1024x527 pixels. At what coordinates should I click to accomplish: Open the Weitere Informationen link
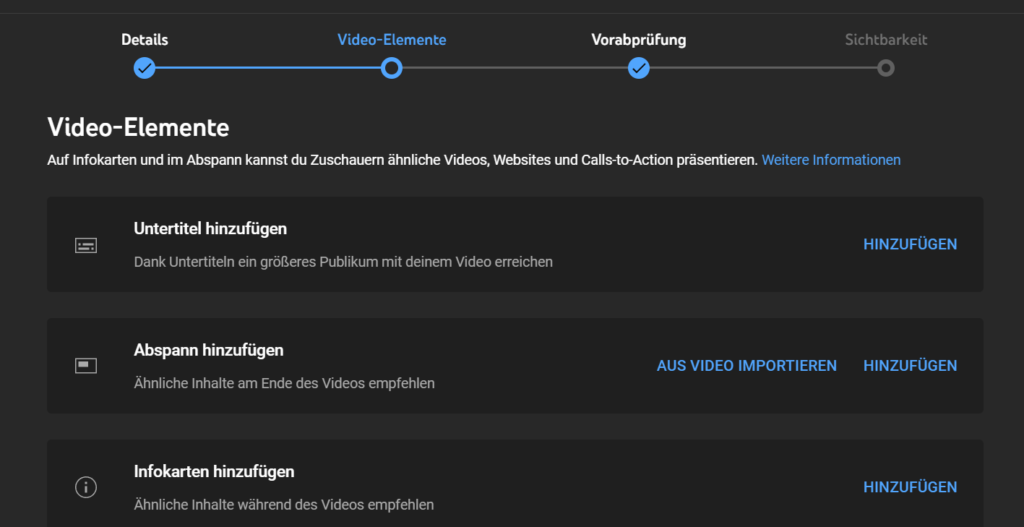click(831, 160)
